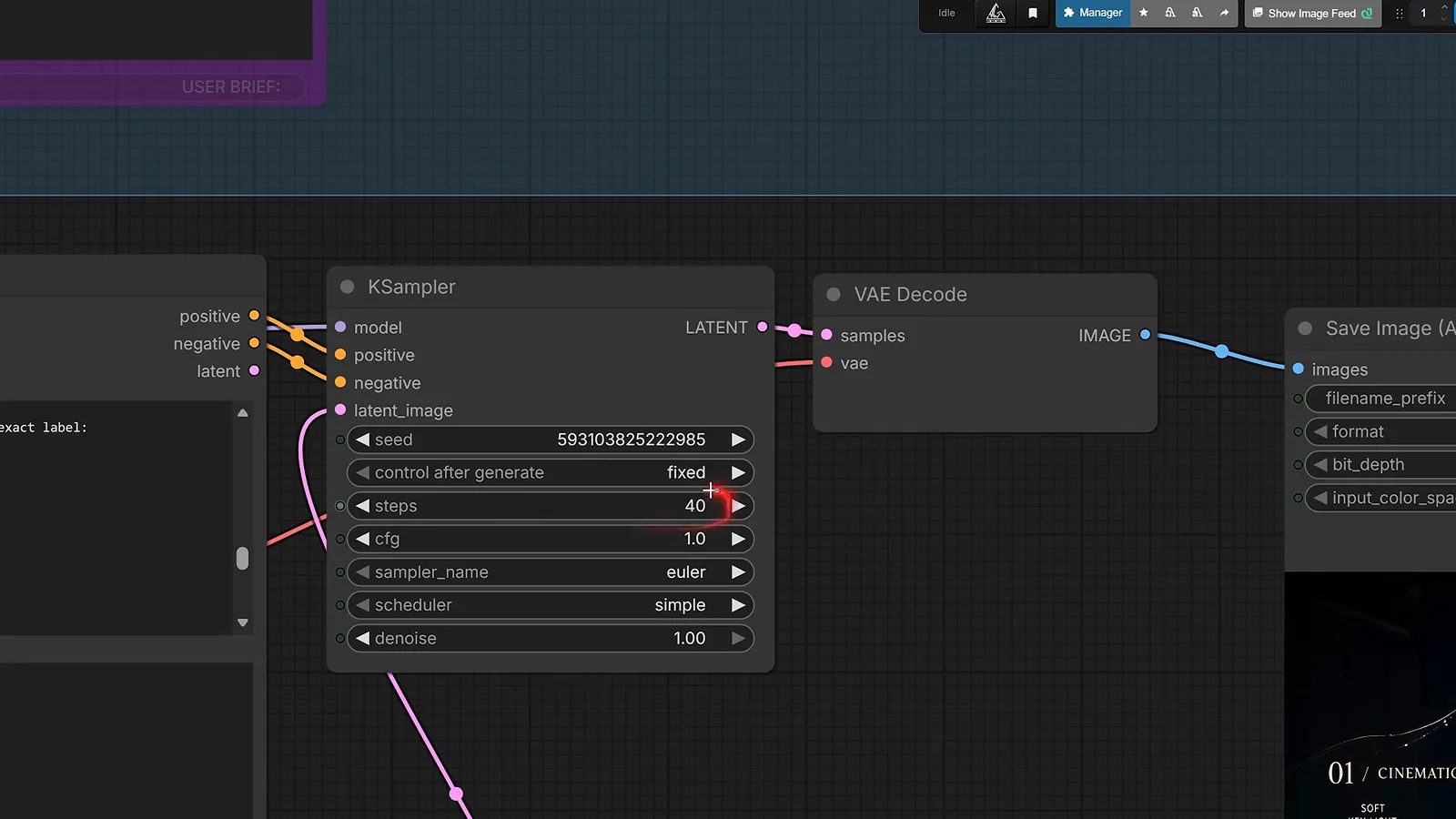
Task: Click the Show Image Feed button
Action: click(1312, 13)
